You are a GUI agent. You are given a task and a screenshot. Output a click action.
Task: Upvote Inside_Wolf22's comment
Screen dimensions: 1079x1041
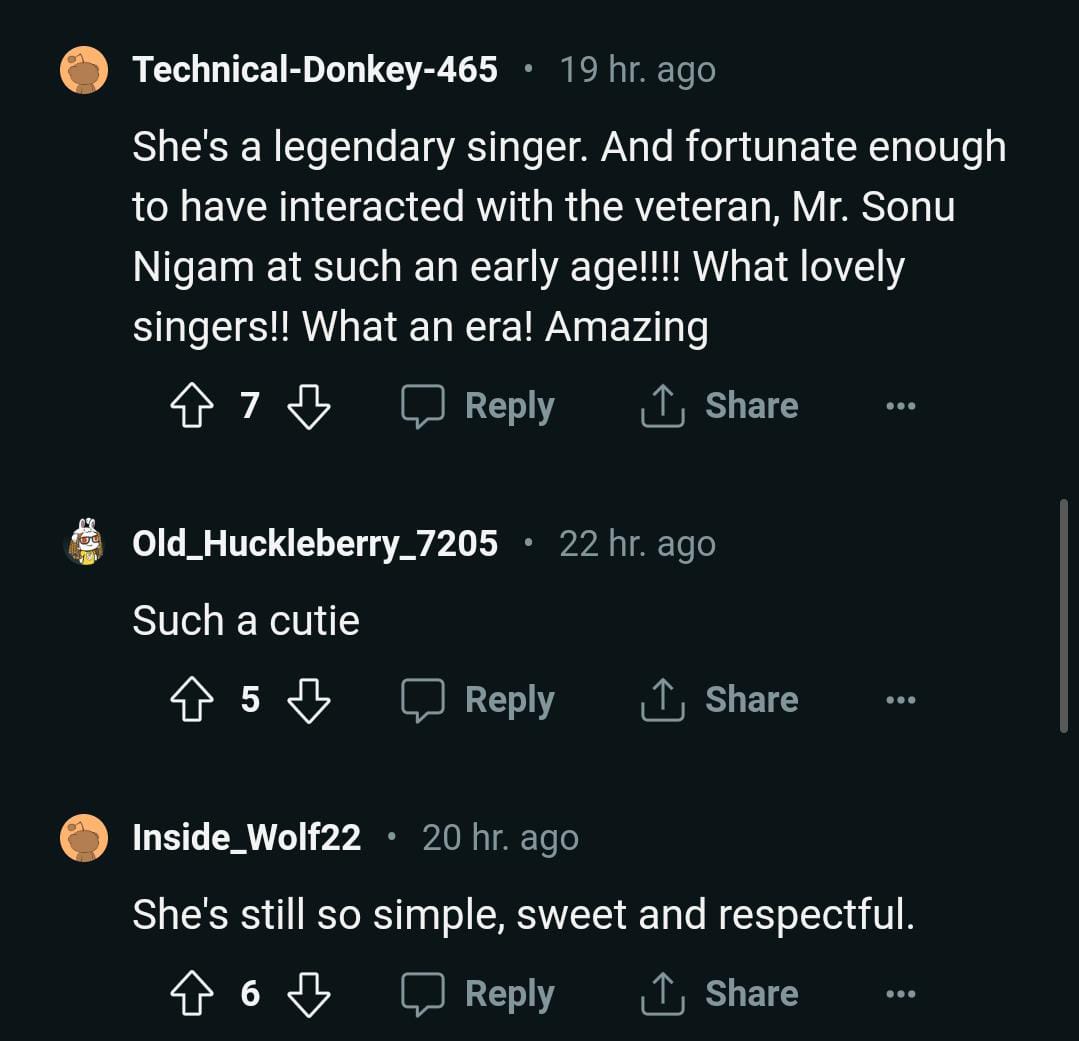click(192, 994)
